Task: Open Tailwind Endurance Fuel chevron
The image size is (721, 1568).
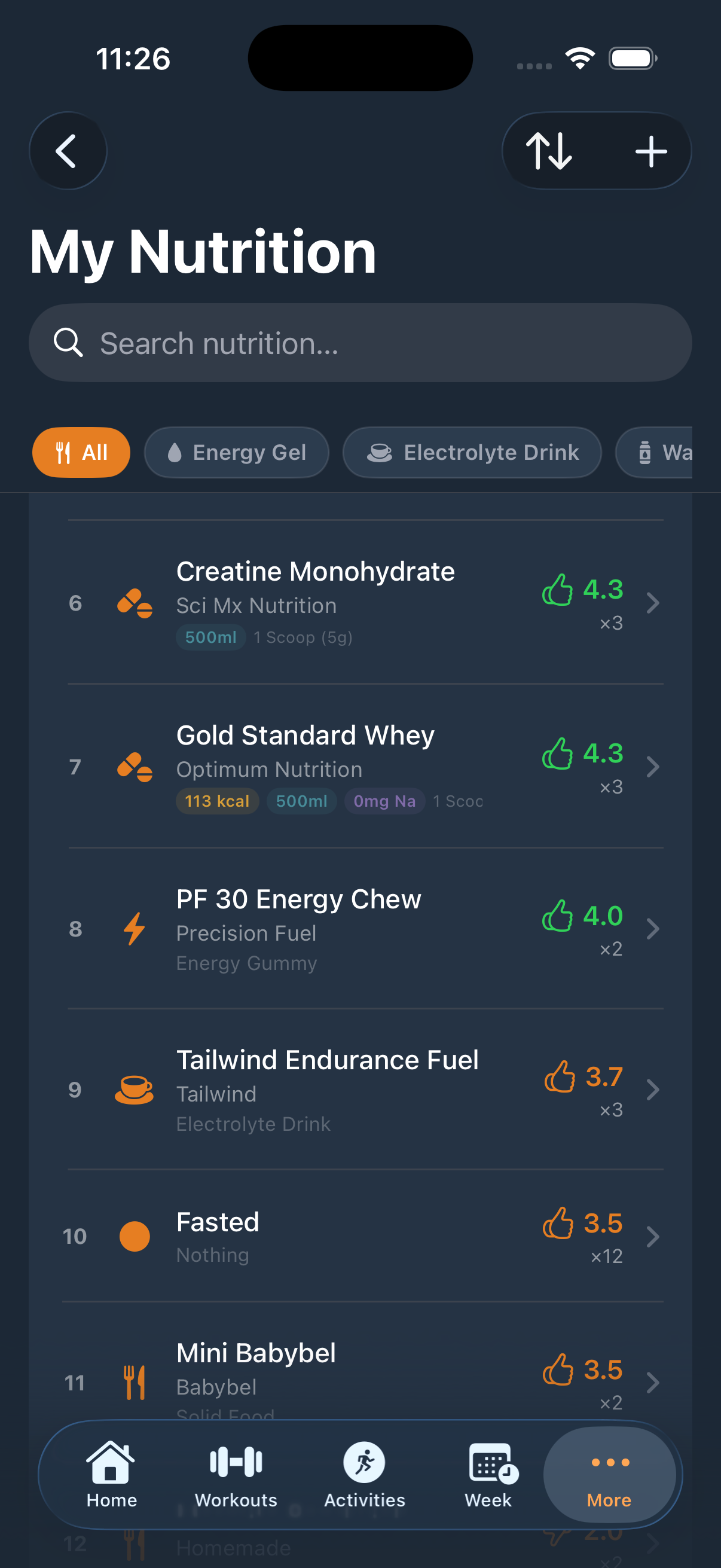Action: coord(652,1090)
